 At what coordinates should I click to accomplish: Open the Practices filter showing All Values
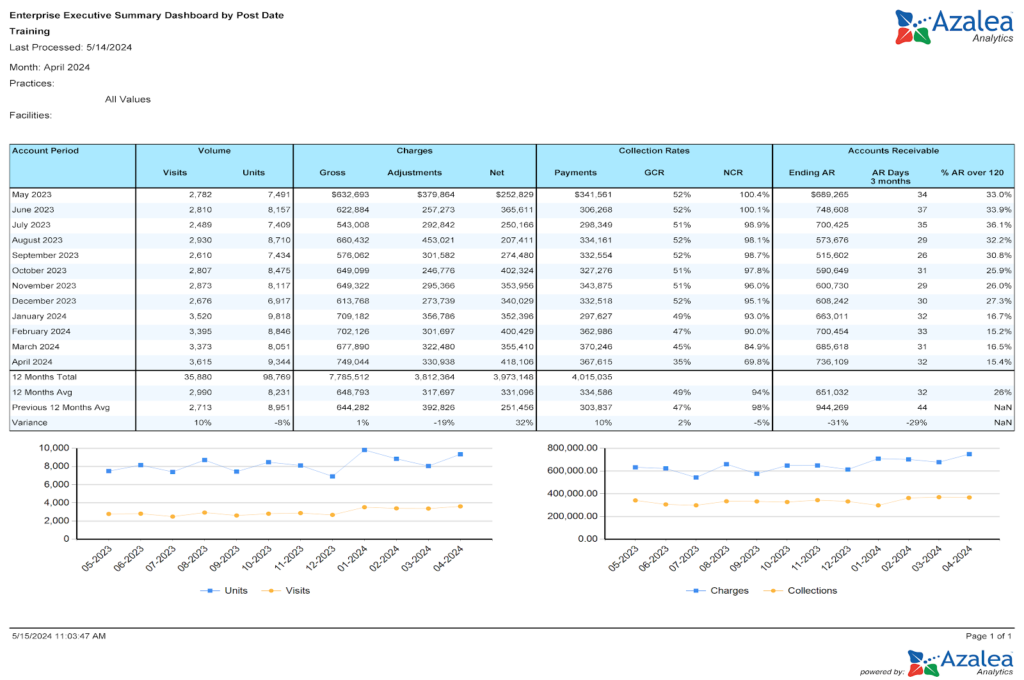click(127, 99)
